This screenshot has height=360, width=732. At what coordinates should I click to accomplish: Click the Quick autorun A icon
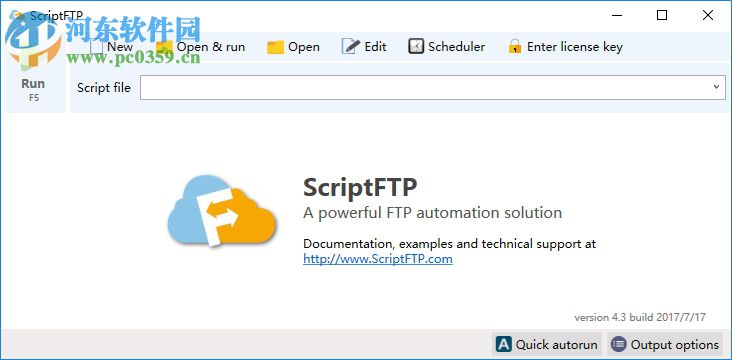[504, 345]
